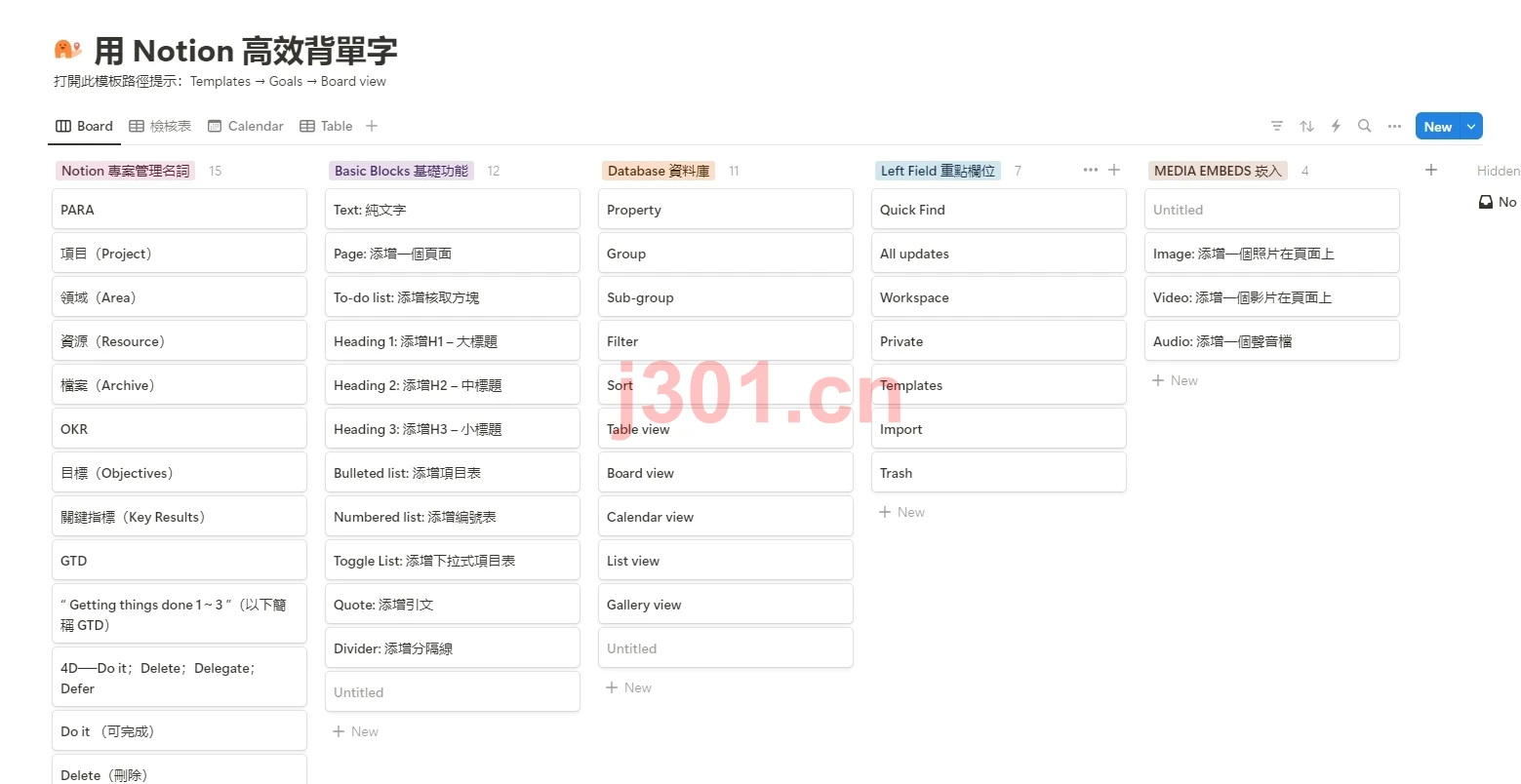Add new card under MEDIA EMBEDS column

(1175, 380)
